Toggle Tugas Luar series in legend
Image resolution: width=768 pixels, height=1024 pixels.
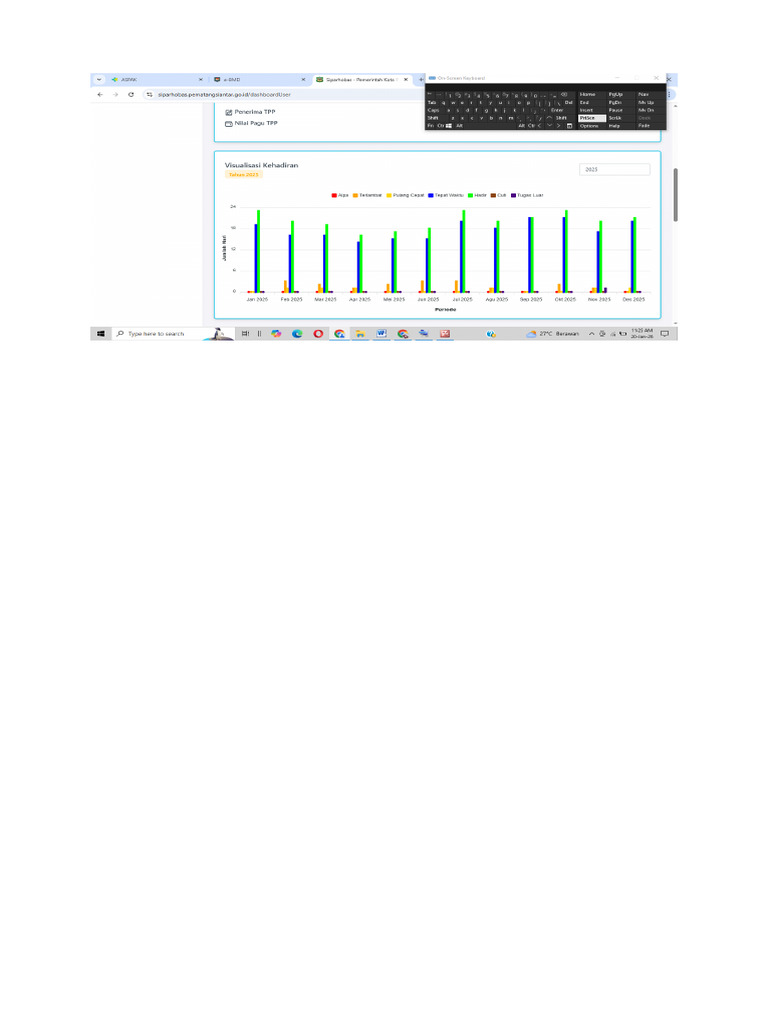pyautogui.click(x=527, y=195)
